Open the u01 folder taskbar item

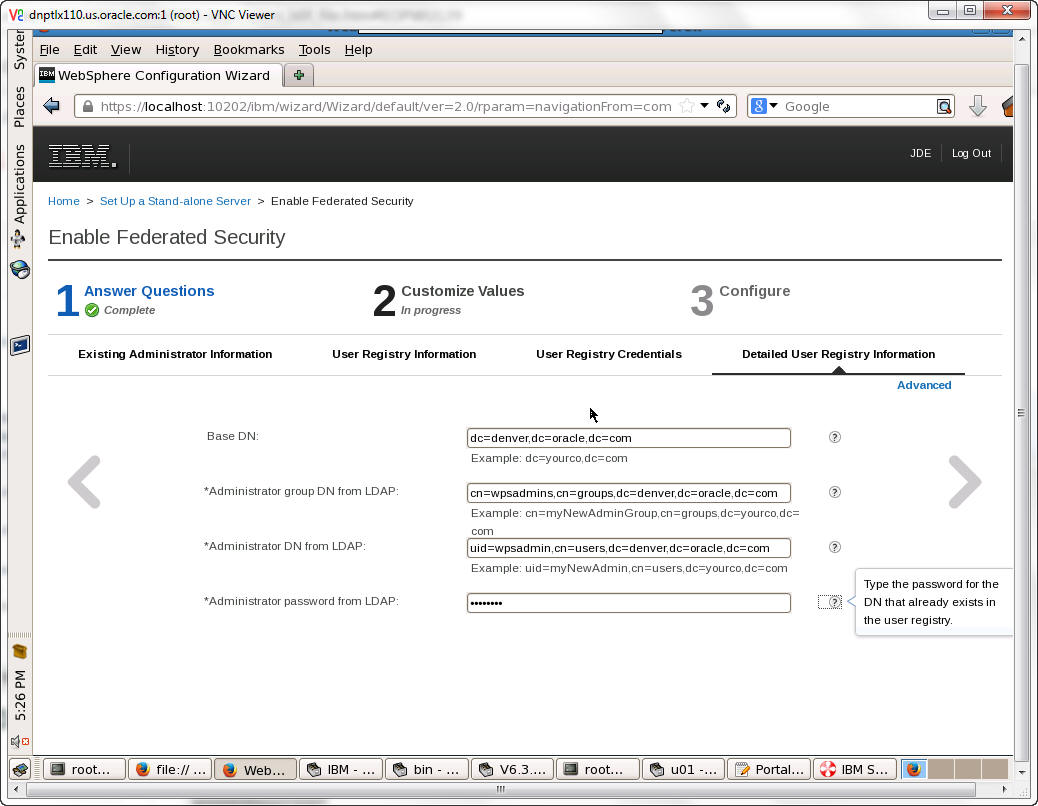point(683,769)
